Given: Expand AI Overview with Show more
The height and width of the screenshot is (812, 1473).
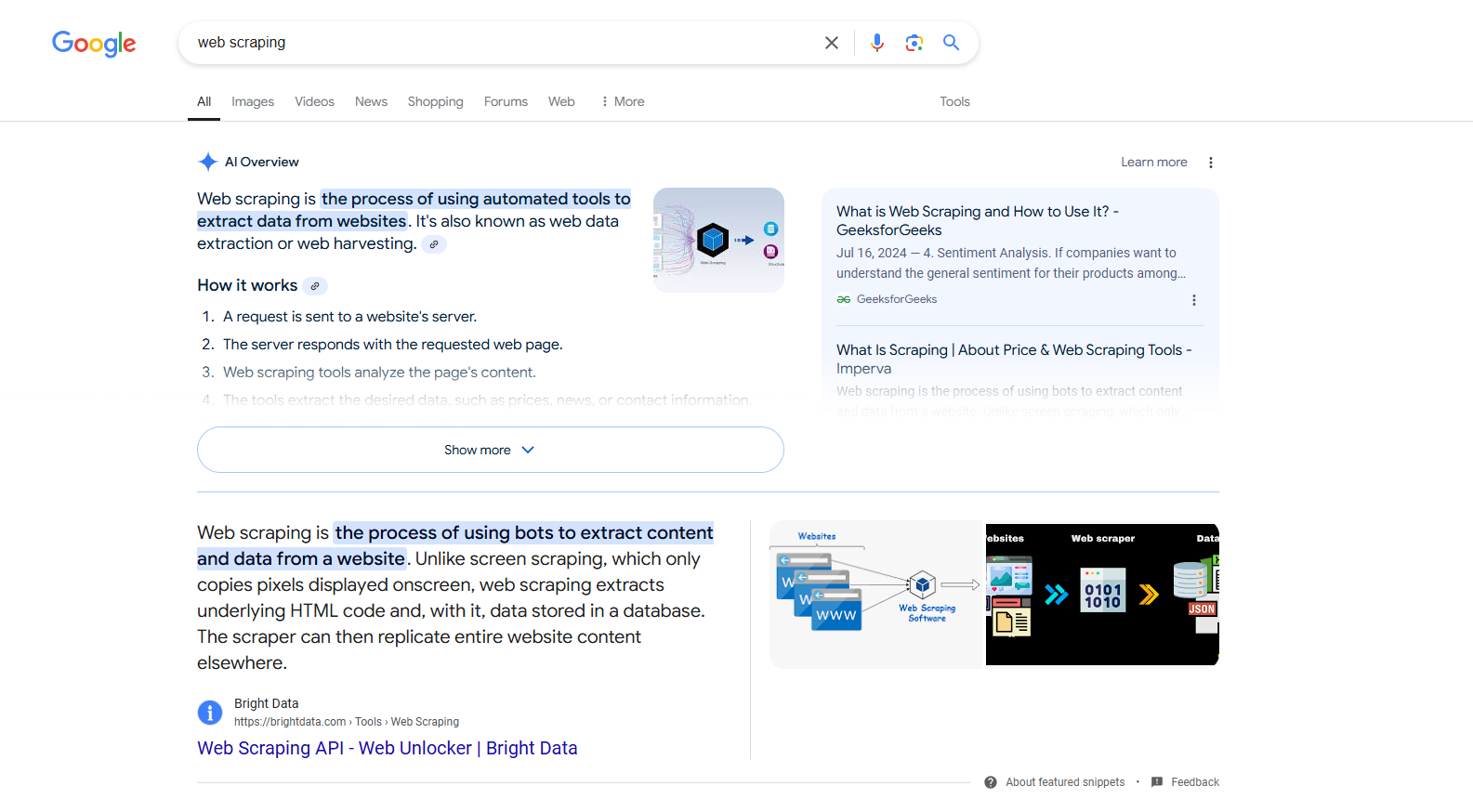Looking at the screenshot, I should click(x=490, y=450).
